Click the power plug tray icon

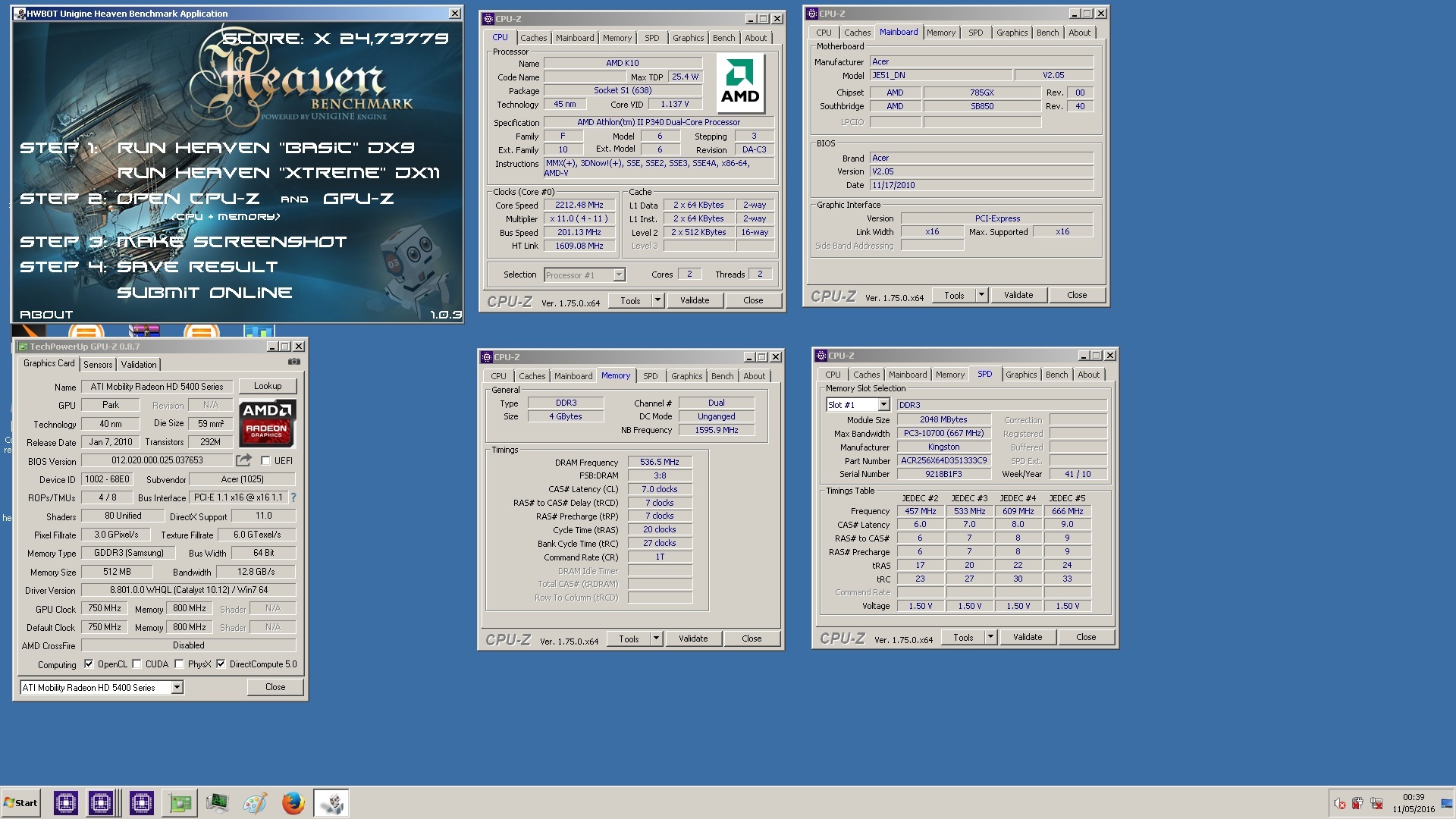[1357, 804]
